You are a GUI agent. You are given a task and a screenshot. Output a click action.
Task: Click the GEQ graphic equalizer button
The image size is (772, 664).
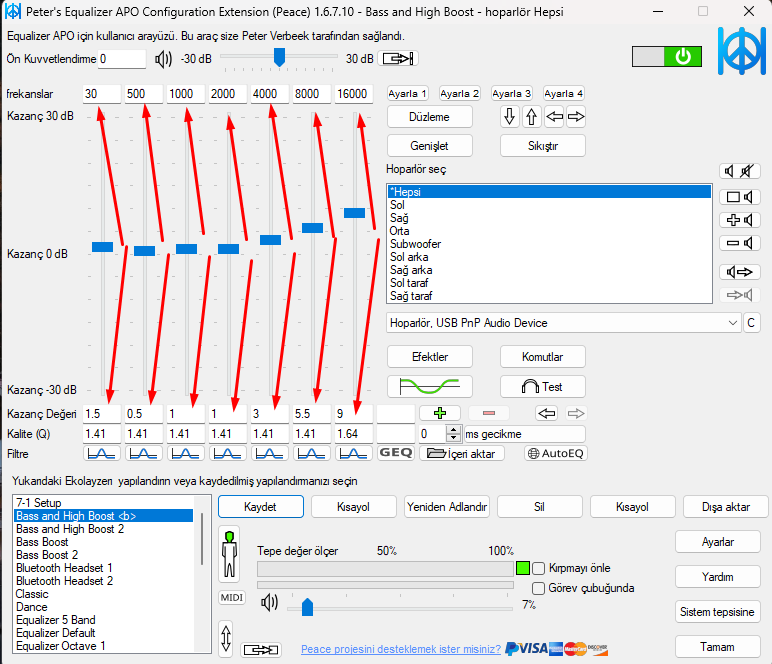(396, 453)
